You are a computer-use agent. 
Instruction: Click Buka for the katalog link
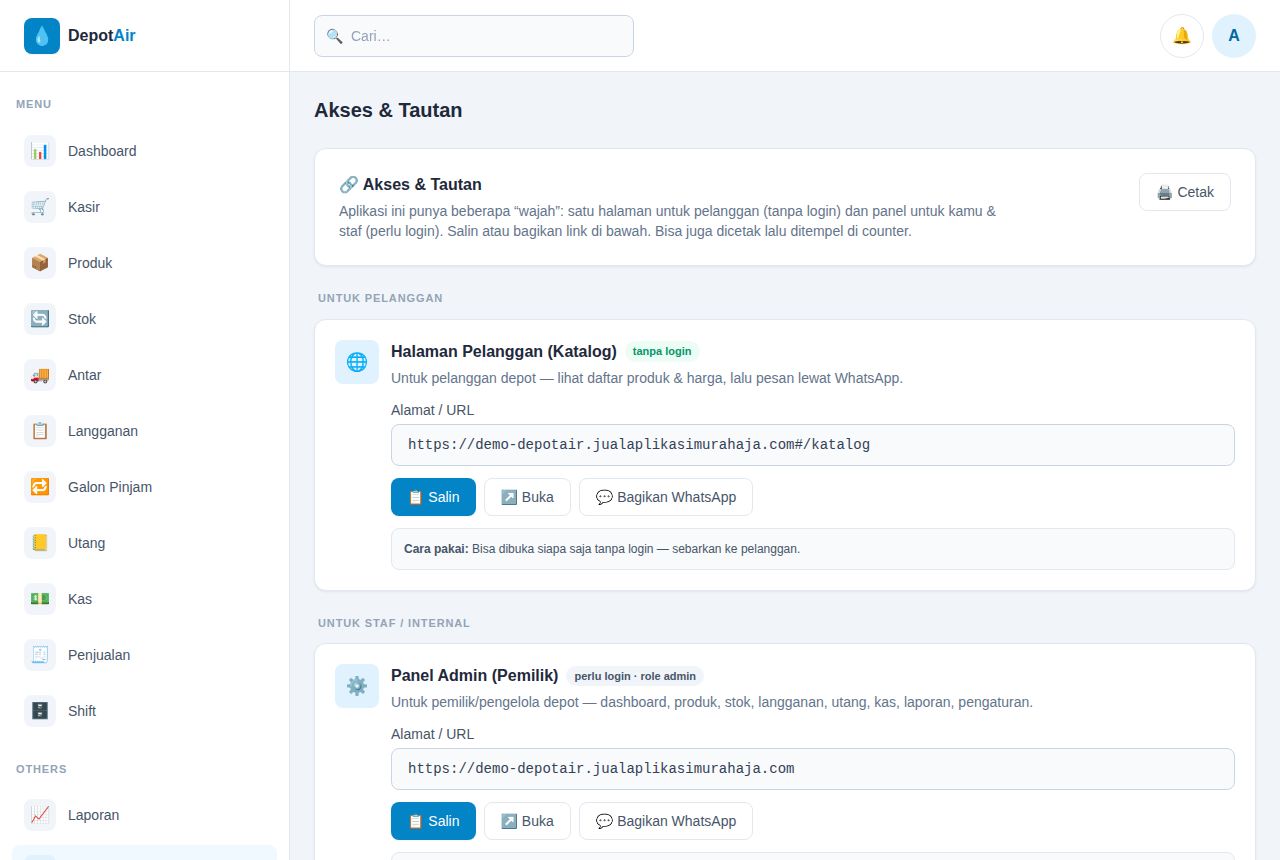point(527,497)
